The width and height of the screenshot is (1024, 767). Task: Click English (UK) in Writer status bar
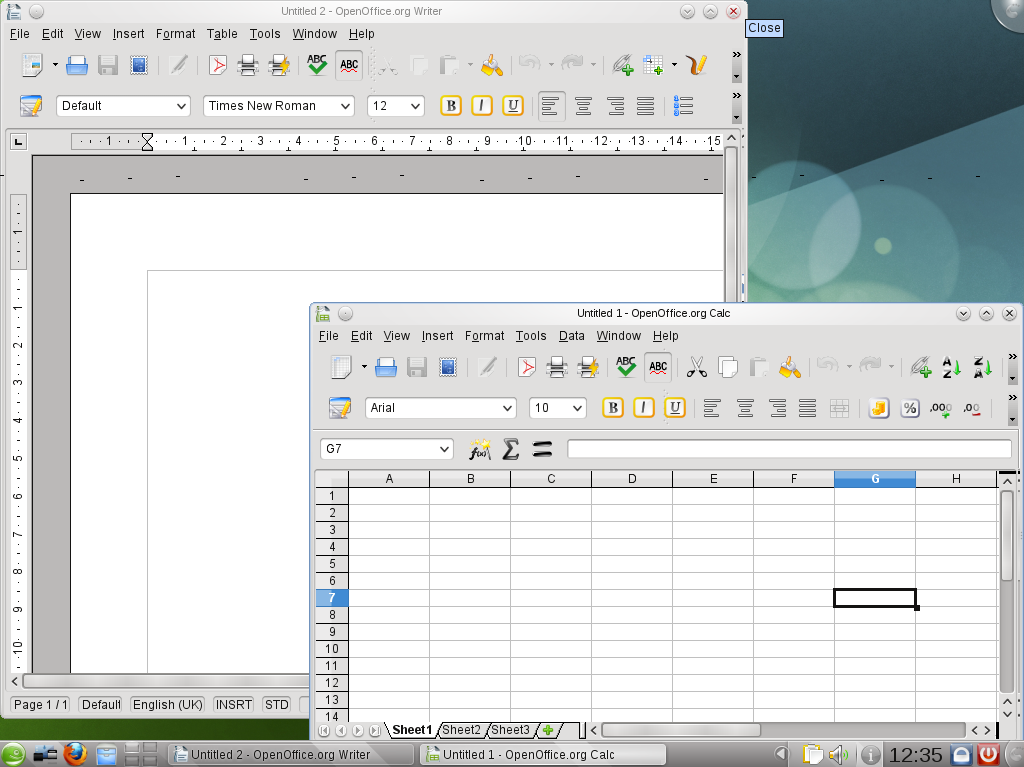click(168, 704)
